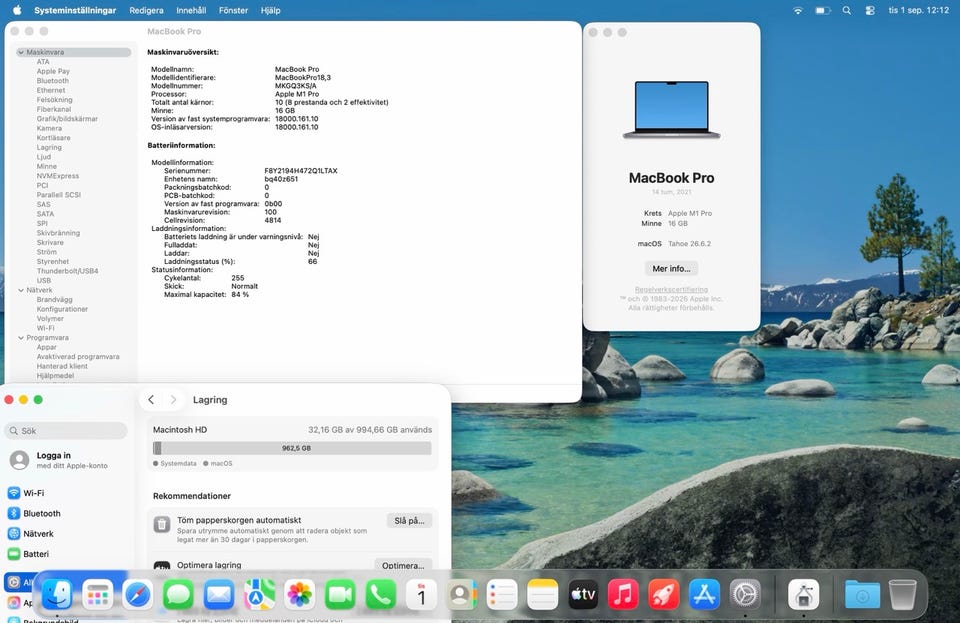Open the Music app in Dock
This screenshot has width=960, height=623.
(623, 594)
